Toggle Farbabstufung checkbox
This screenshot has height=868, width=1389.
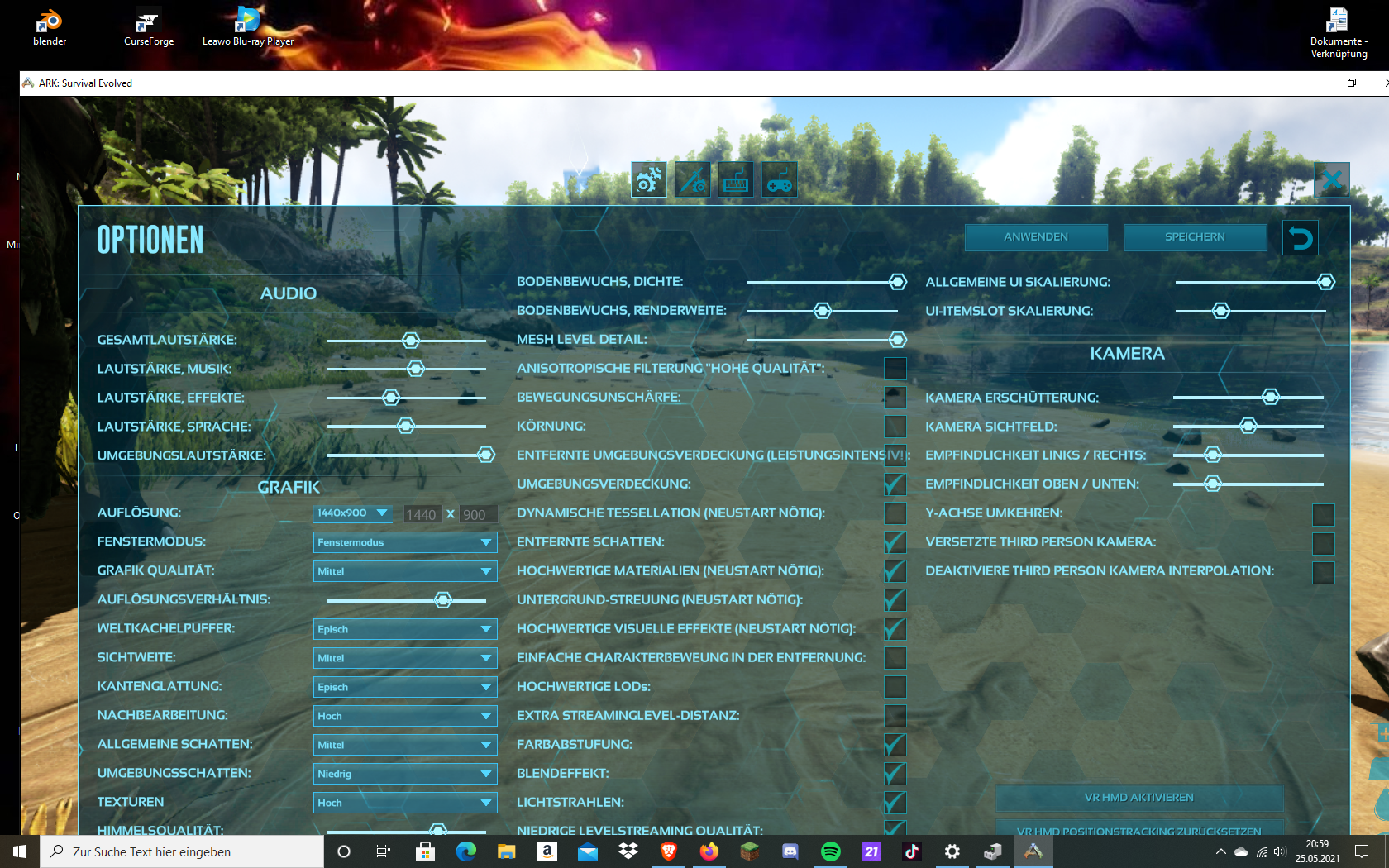895,745
